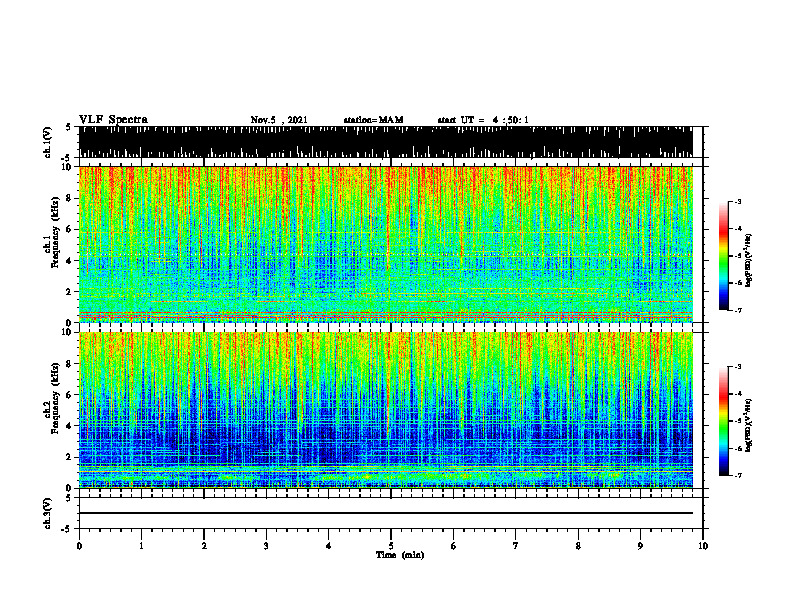Click the "2" kHz tick on ch.2 axis
The width and height of the screenshot is (792, 612).
[70, 457]
